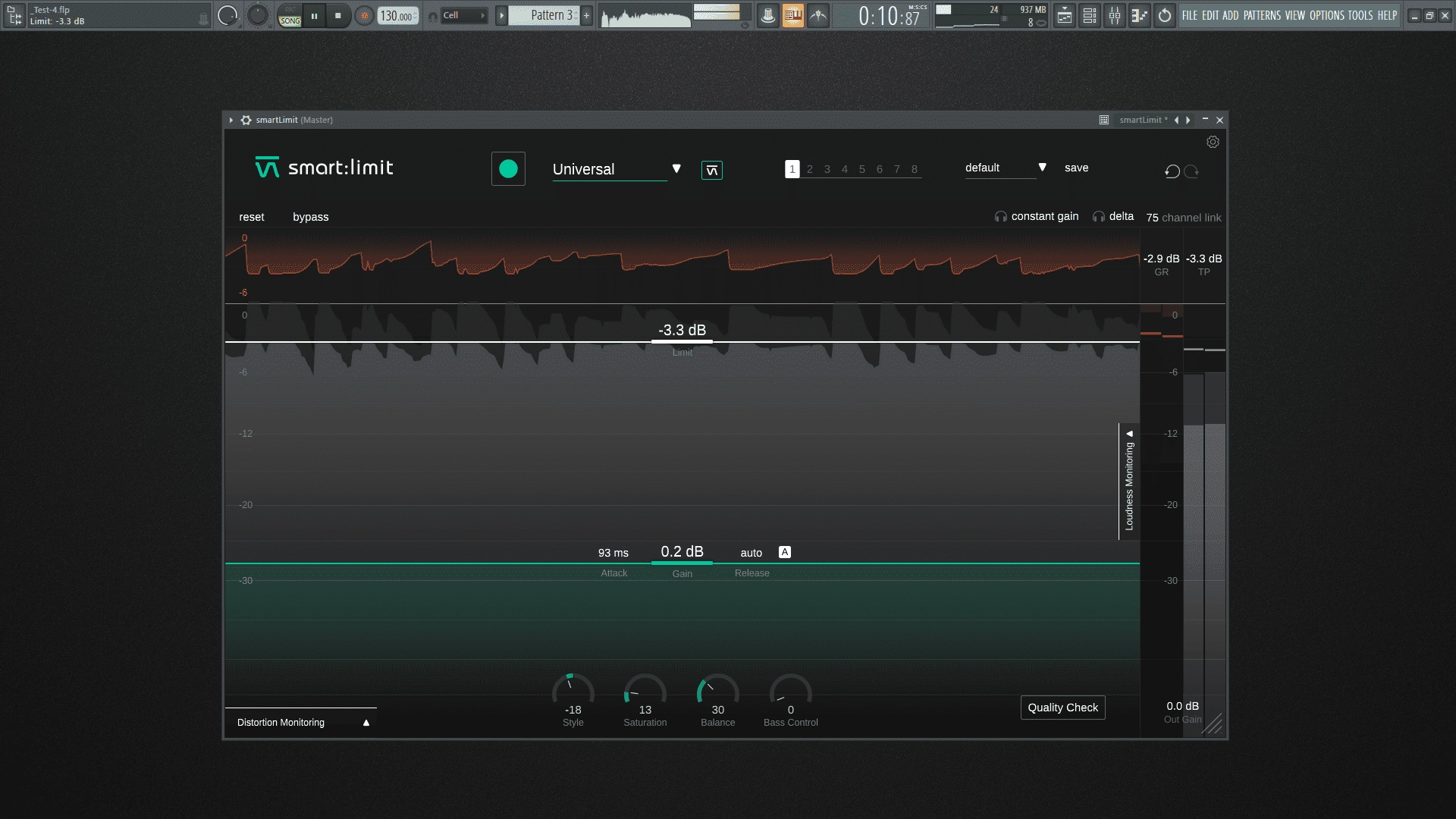Open the Pattern 3 selector
Screen dimensions: 1456x819
[544, 15]
